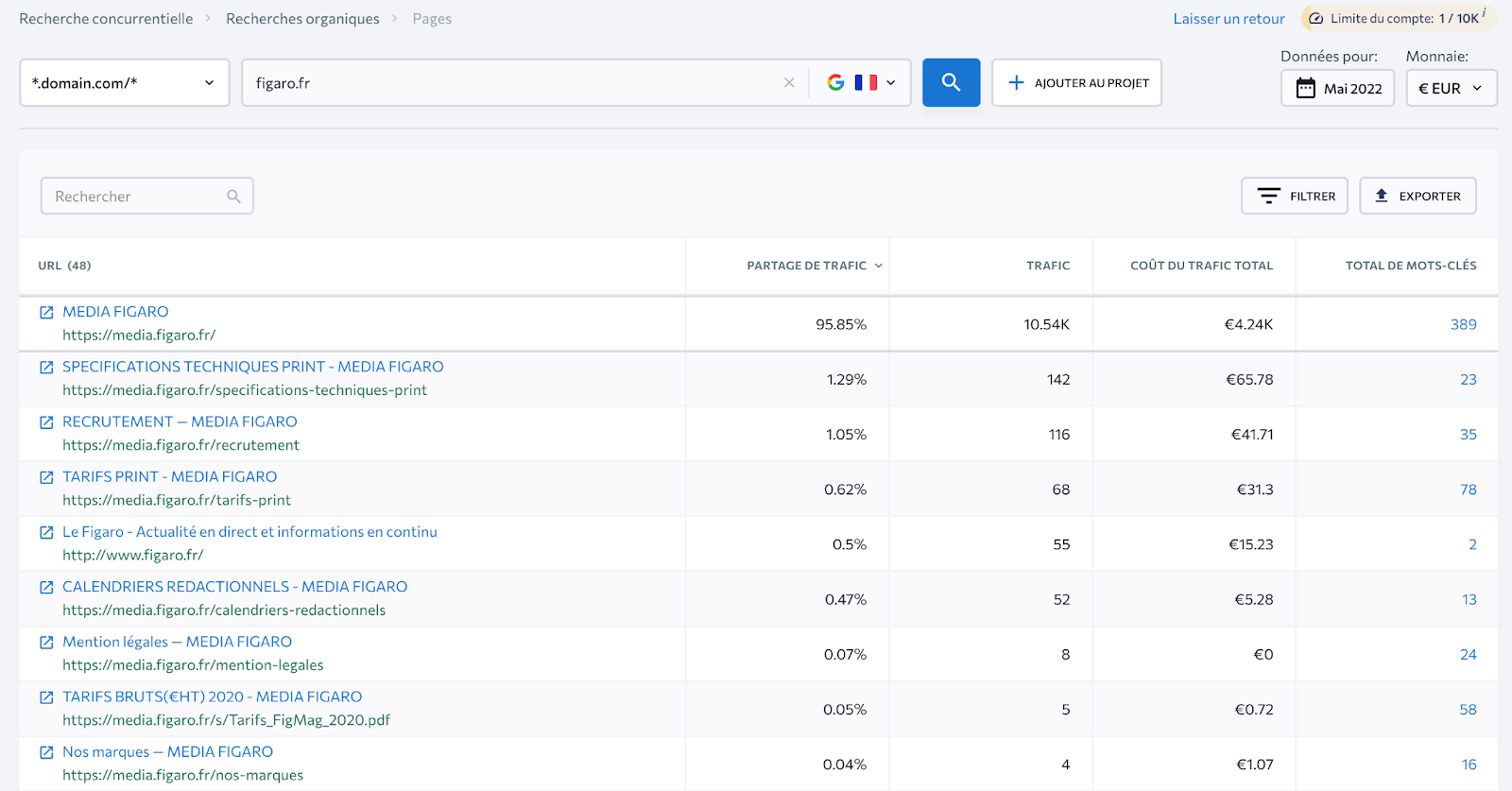Screen dimensions: 1512x791
Task: Open SPECIFICATIONS TECHNIQUES PRINT title link
Action: (x=253, y=367)
